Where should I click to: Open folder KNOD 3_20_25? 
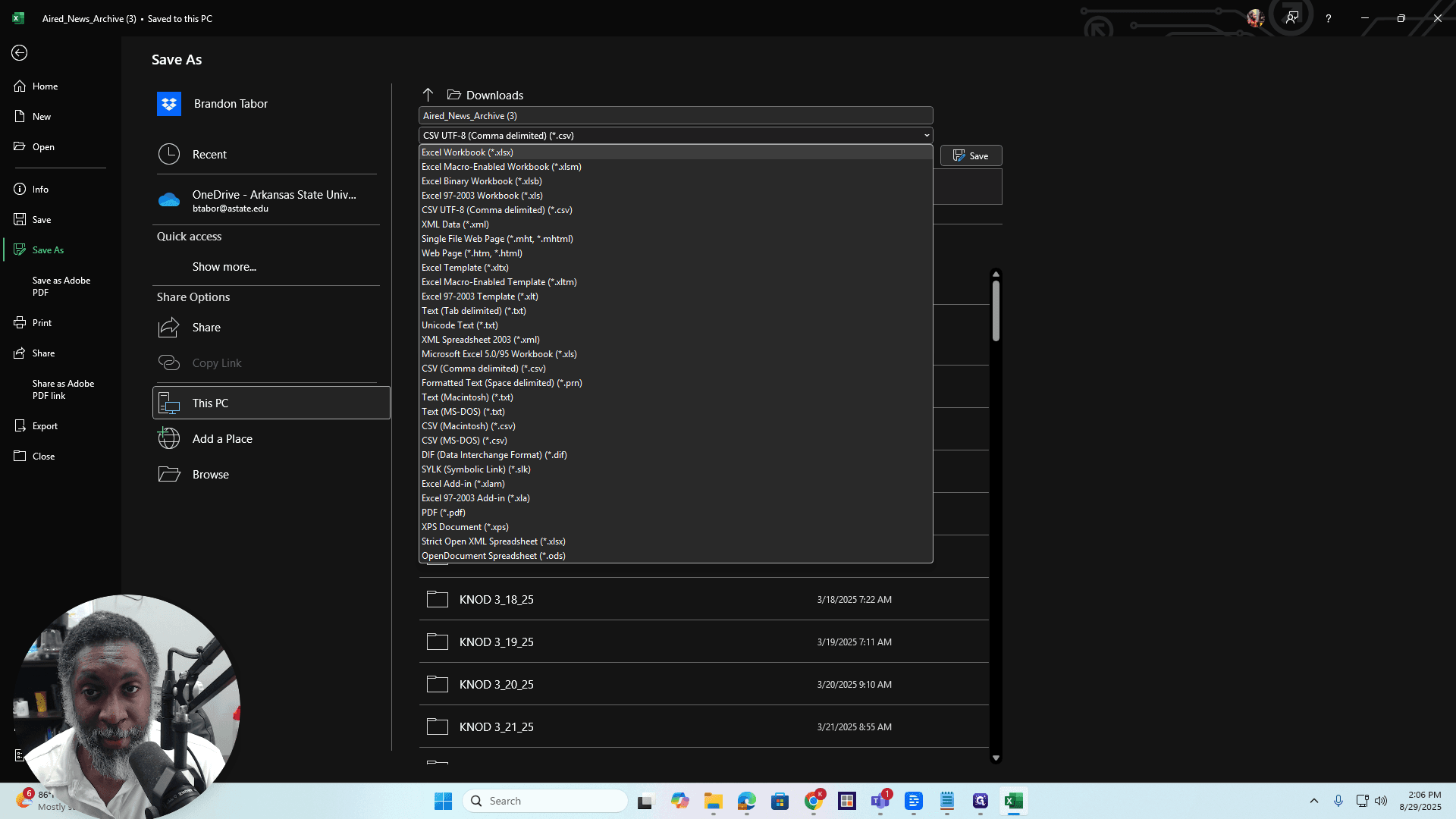click(x=704, y=685)
